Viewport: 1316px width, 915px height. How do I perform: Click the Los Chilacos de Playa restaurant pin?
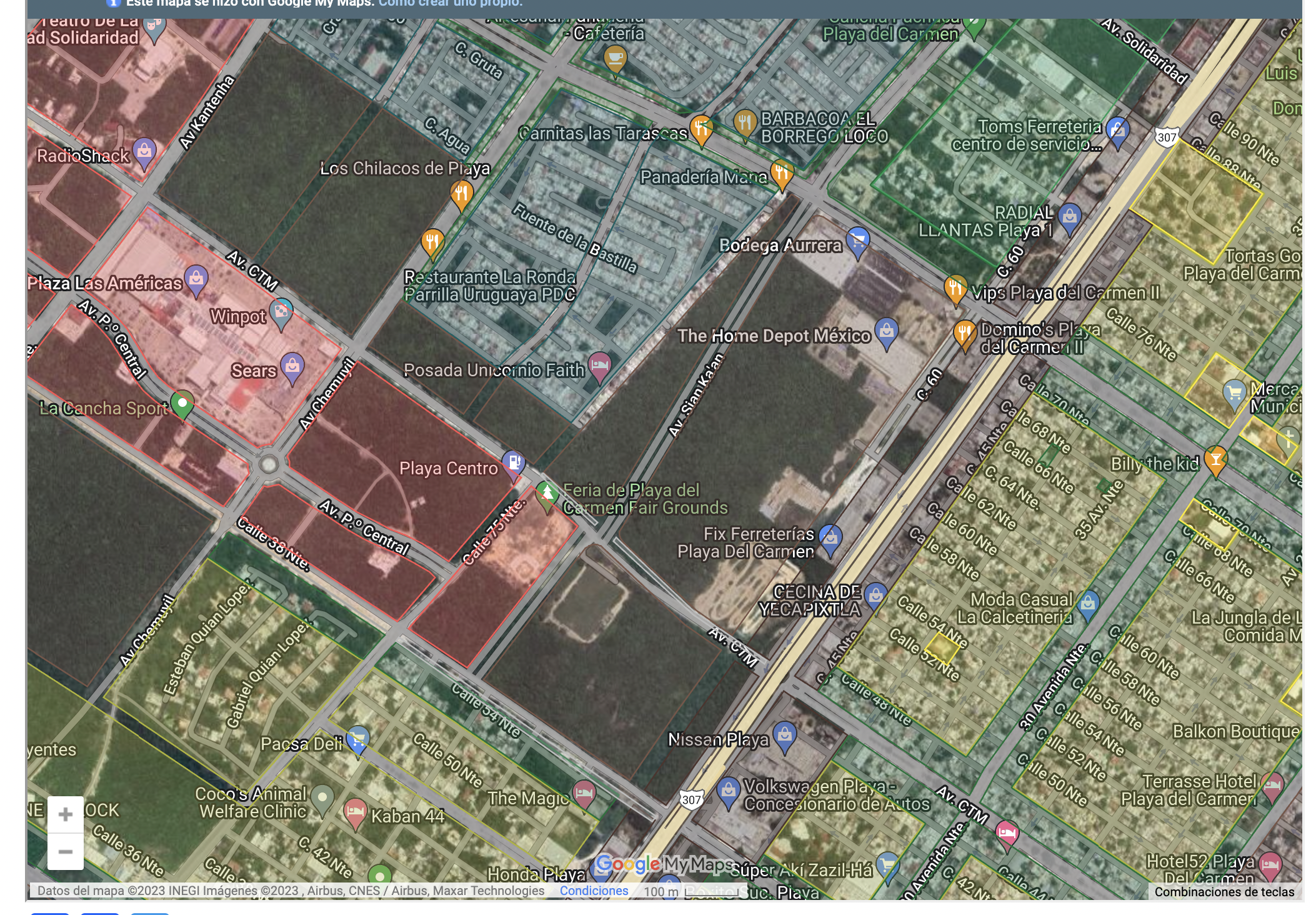(x=461, y=193)
